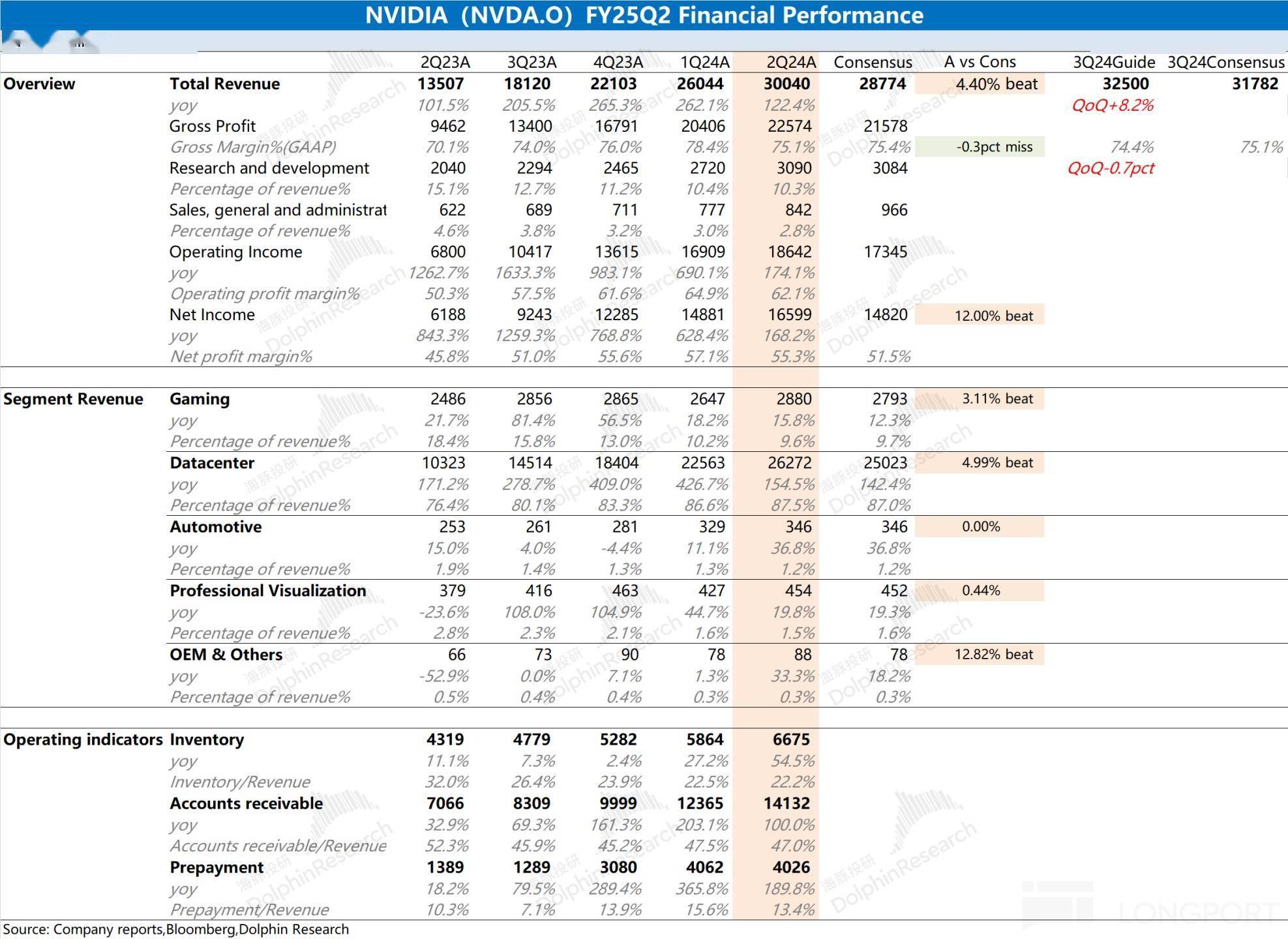Select the Prepayment row label
The width and height of the screenshot is (1288, 939).
tap(217, 867)
